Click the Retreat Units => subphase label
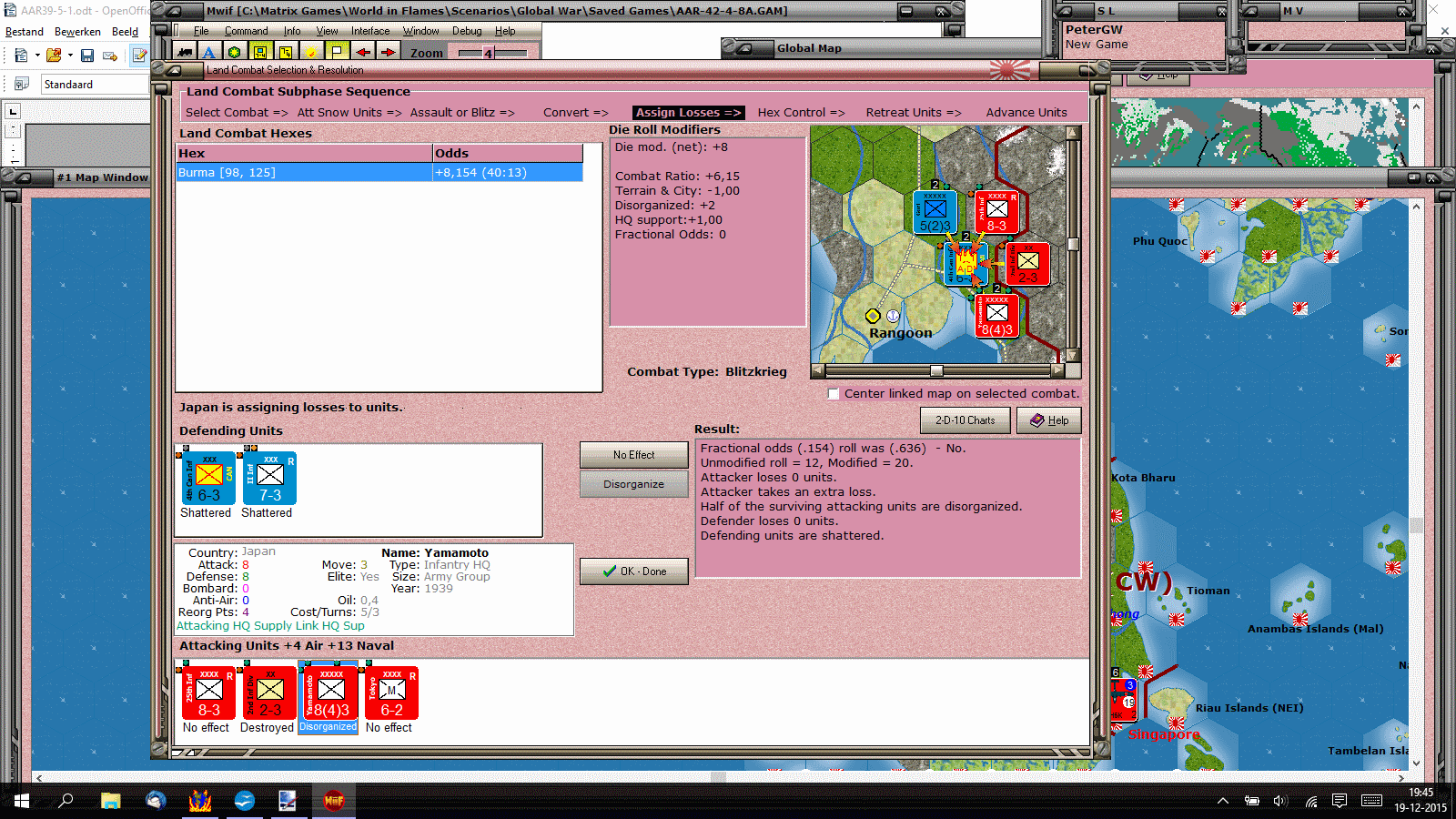The height and width of the screenshot is (819, 1456). [913, 113]
